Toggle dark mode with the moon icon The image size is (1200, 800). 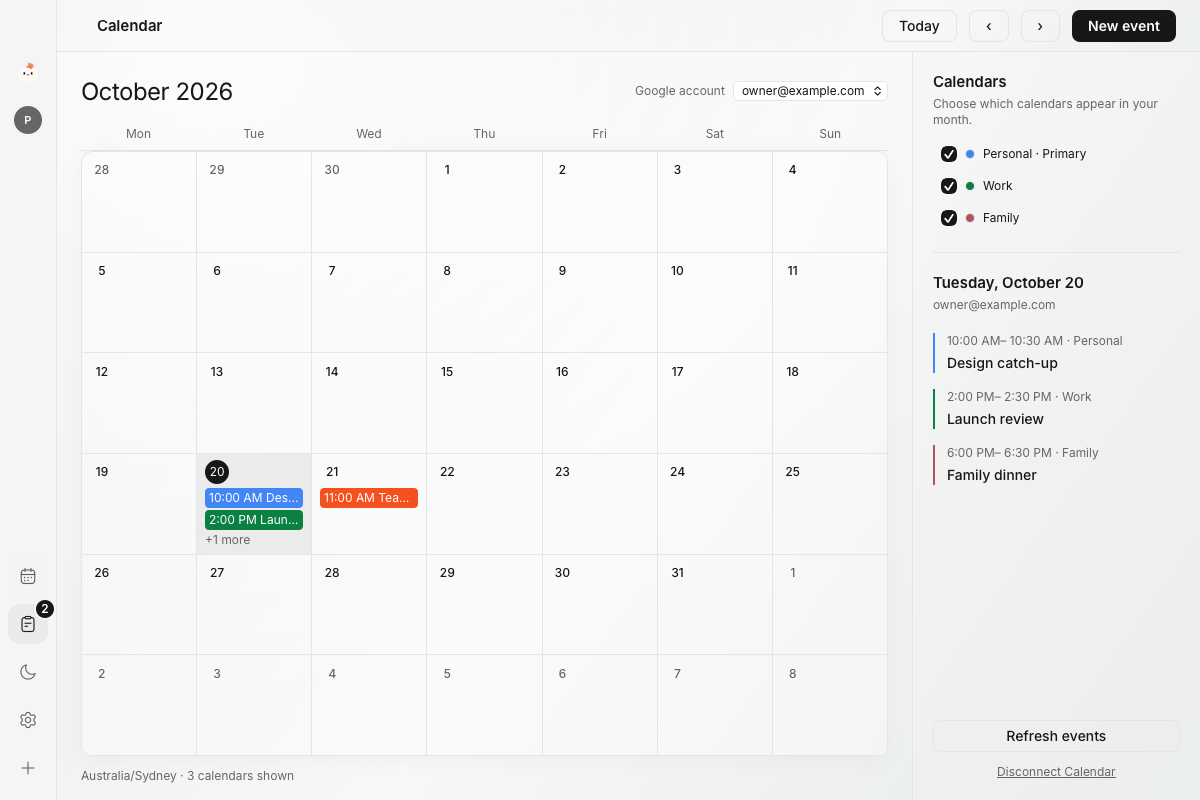click(28, 672)
